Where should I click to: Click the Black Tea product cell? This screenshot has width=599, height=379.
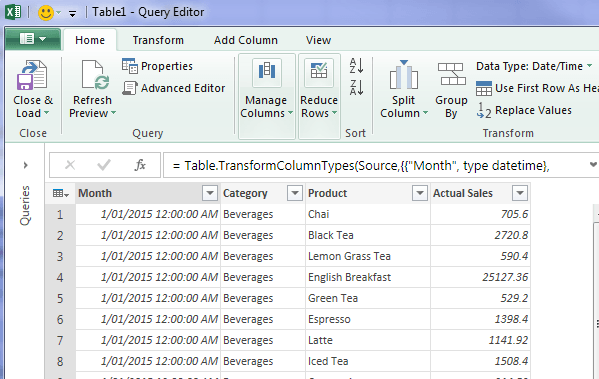(367, 235)
